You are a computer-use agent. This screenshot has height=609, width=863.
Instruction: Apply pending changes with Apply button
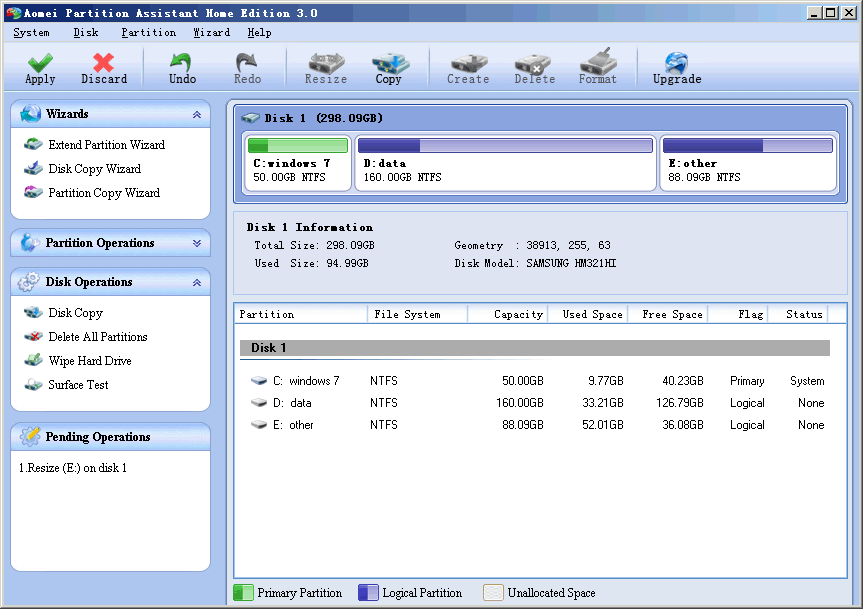pyautogui.click(x=40, y=68)
